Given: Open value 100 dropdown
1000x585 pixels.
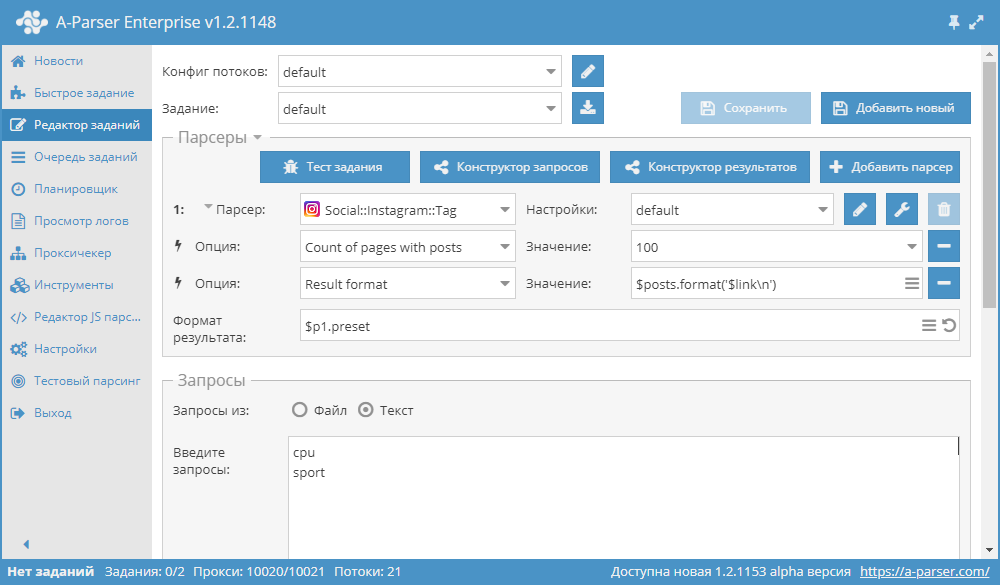Looking at the screenshot, I should (x=911, y=246).
